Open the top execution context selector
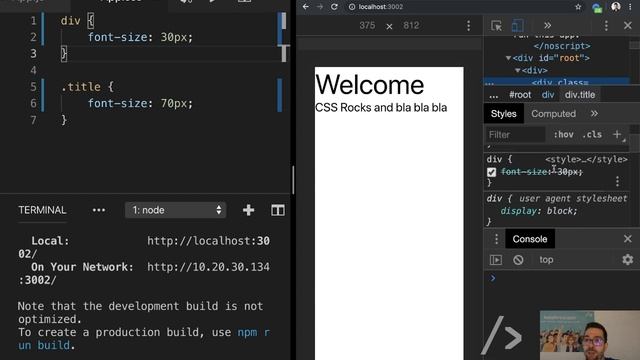 546,260
